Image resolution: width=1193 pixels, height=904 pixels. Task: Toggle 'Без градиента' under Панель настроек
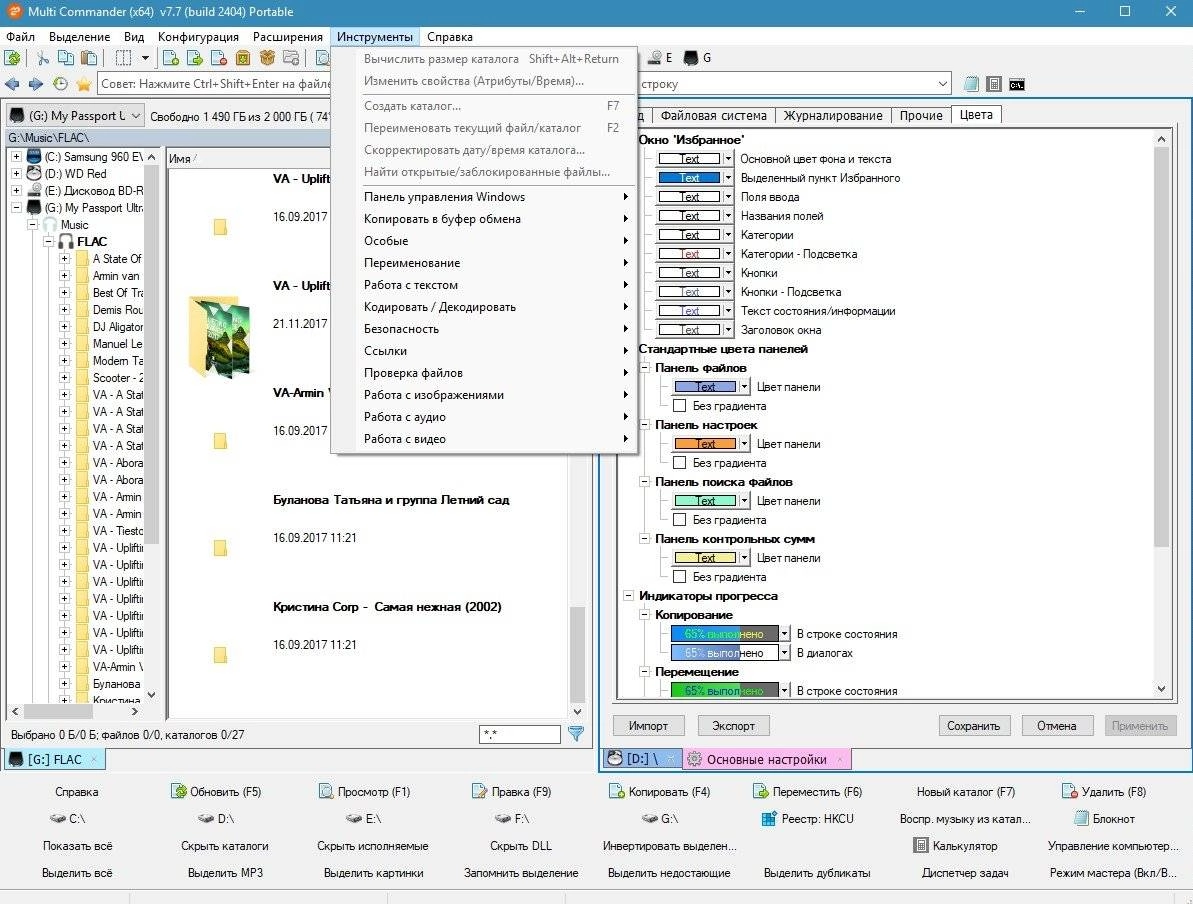(x=679, y=463)
